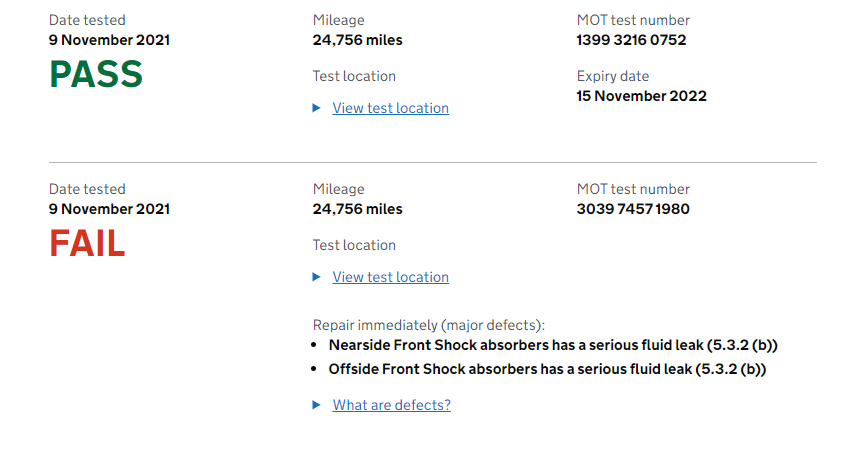
Task: Click the Expiry date label
Action: point(613,76)
